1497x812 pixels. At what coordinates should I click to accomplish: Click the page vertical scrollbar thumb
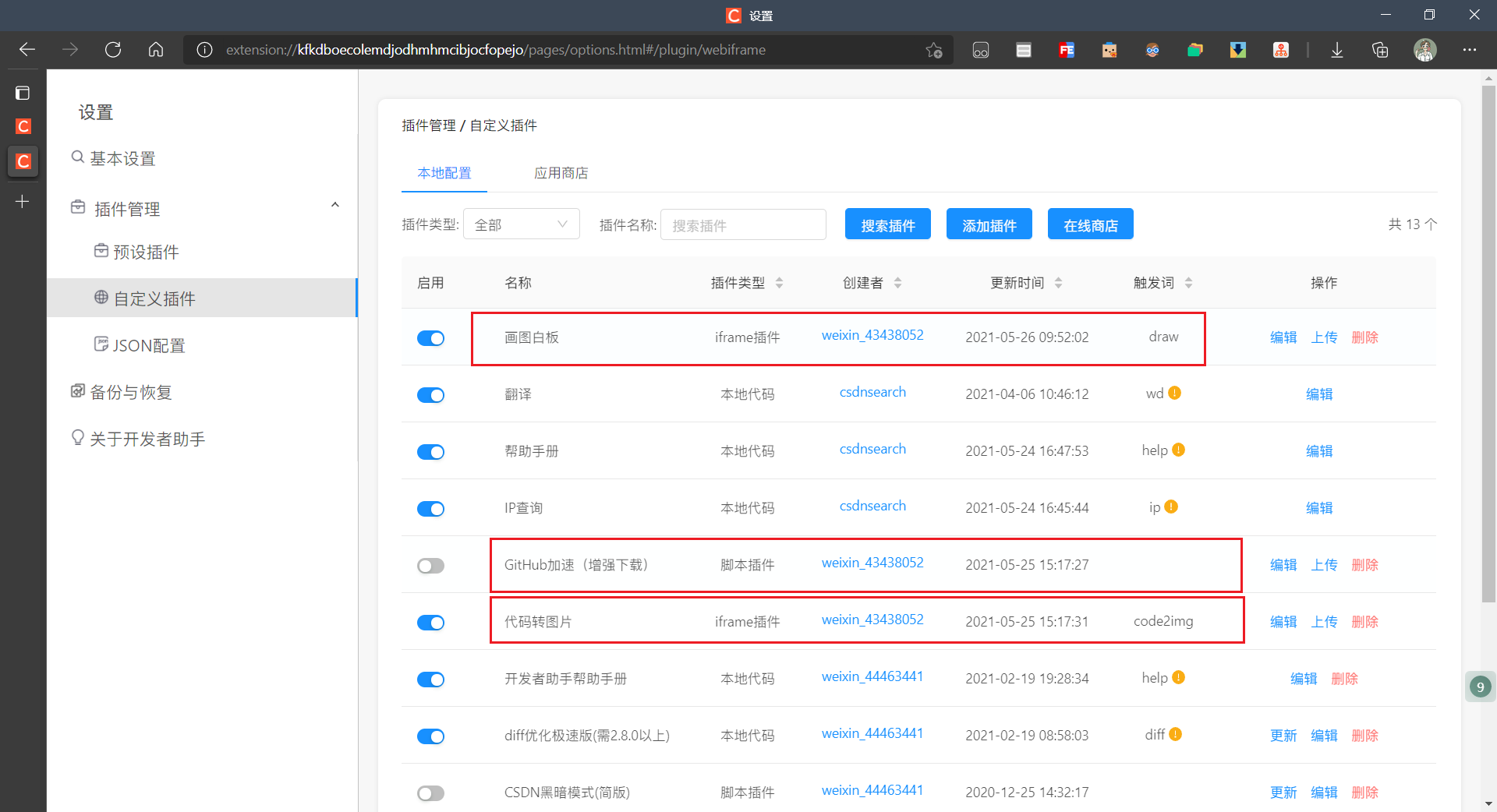coord(1488,343)
